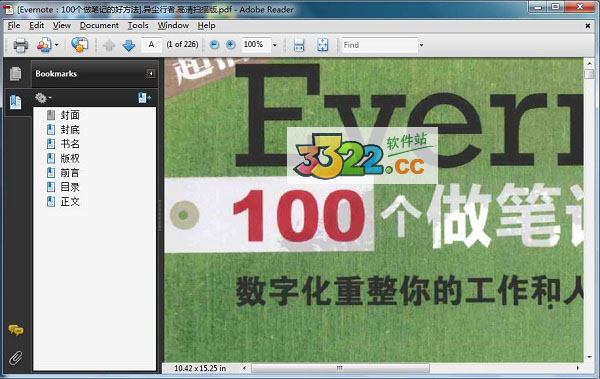Click the expand current bookmark icon
The height and width of the screenshot is (379, 600).
(x=144, y=98)
